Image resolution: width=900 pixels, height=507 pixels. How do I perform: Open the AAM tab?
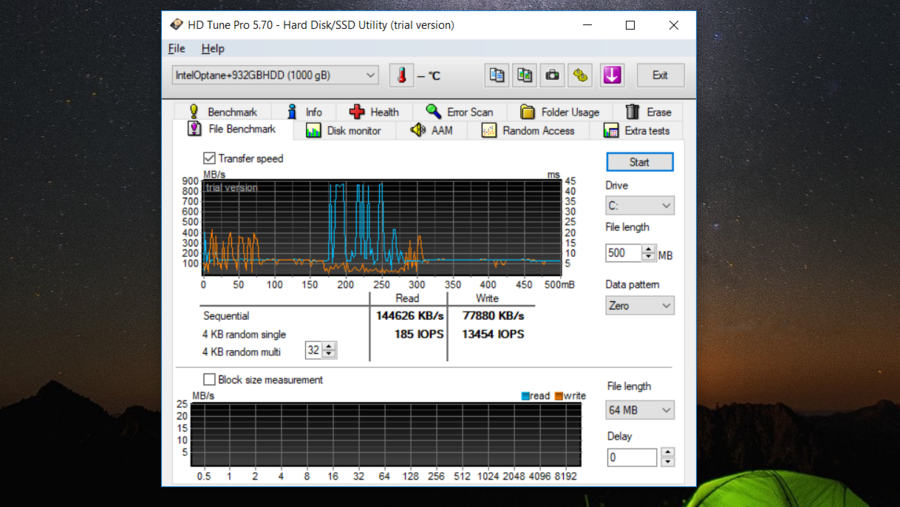pos(432,131)
